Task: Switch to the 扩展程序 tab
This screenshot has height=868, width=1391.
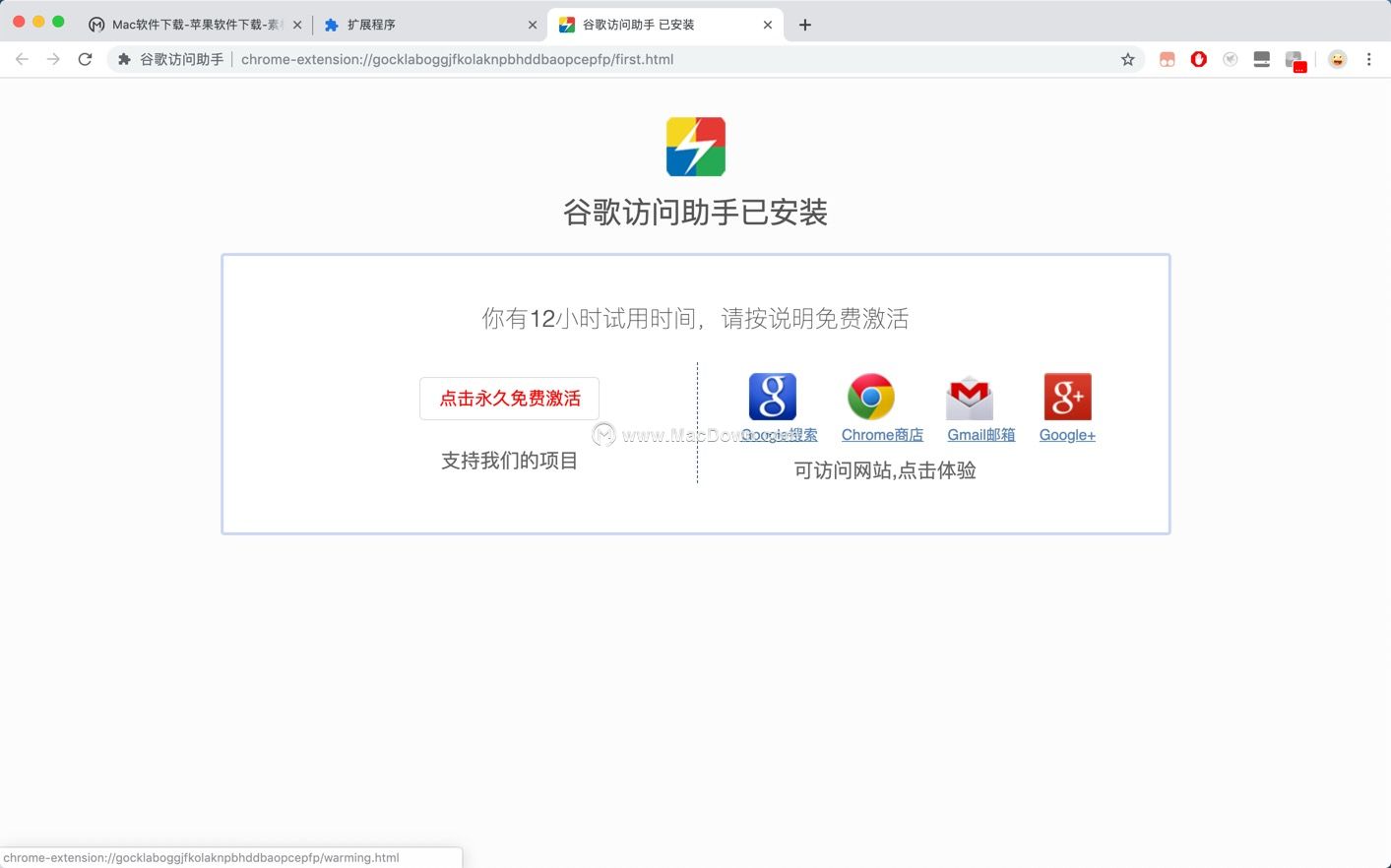Action: coord(430,25)
